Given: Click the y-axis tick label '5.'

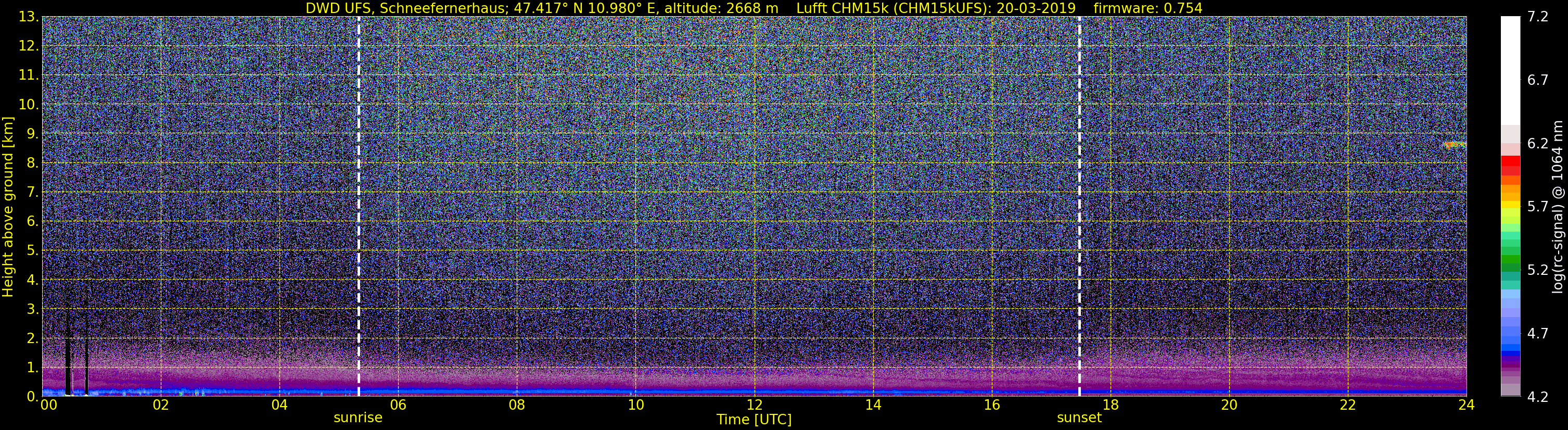Looking at the screenshot, I should [33, 251].
